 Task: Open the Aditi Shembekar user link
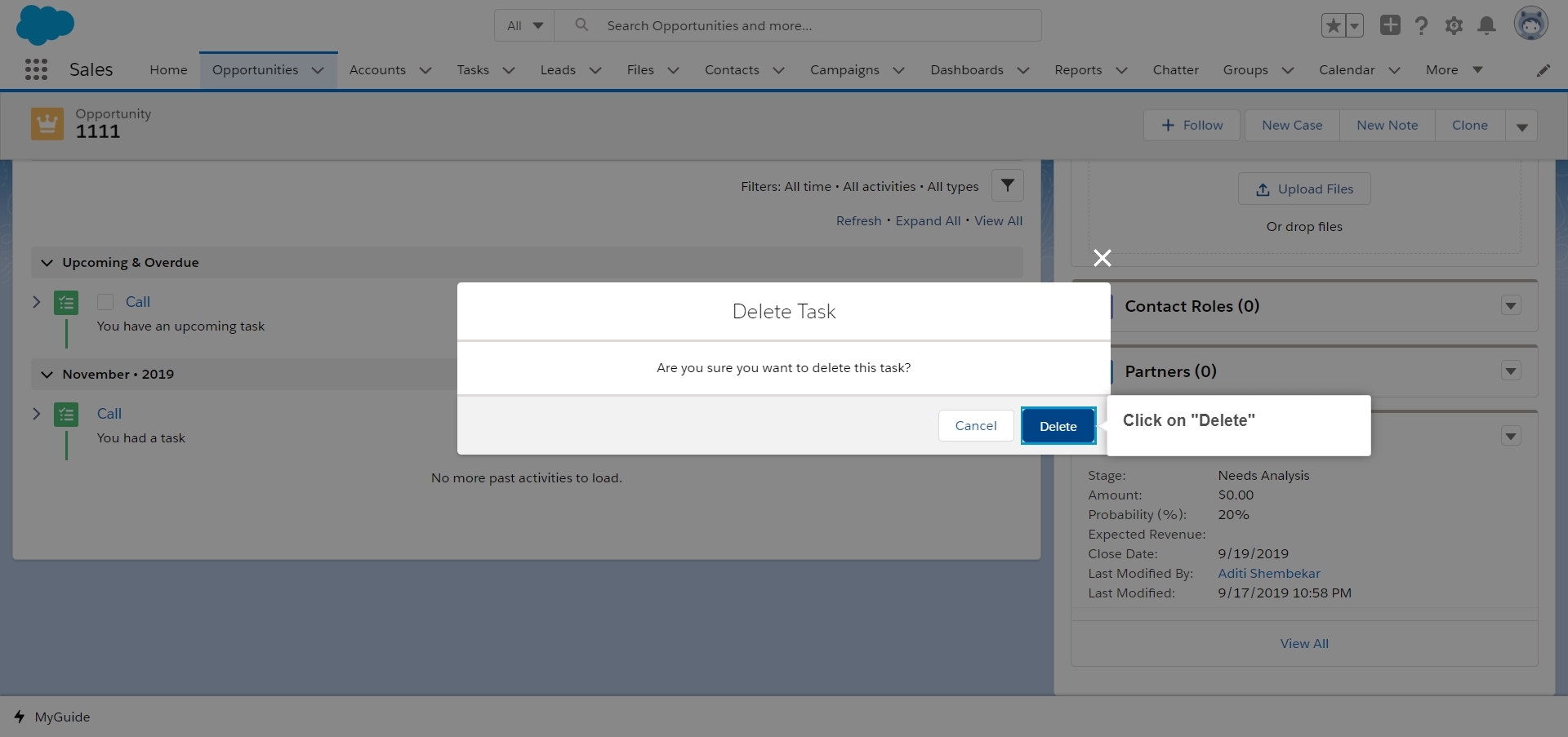click(x=1268, y=574)
